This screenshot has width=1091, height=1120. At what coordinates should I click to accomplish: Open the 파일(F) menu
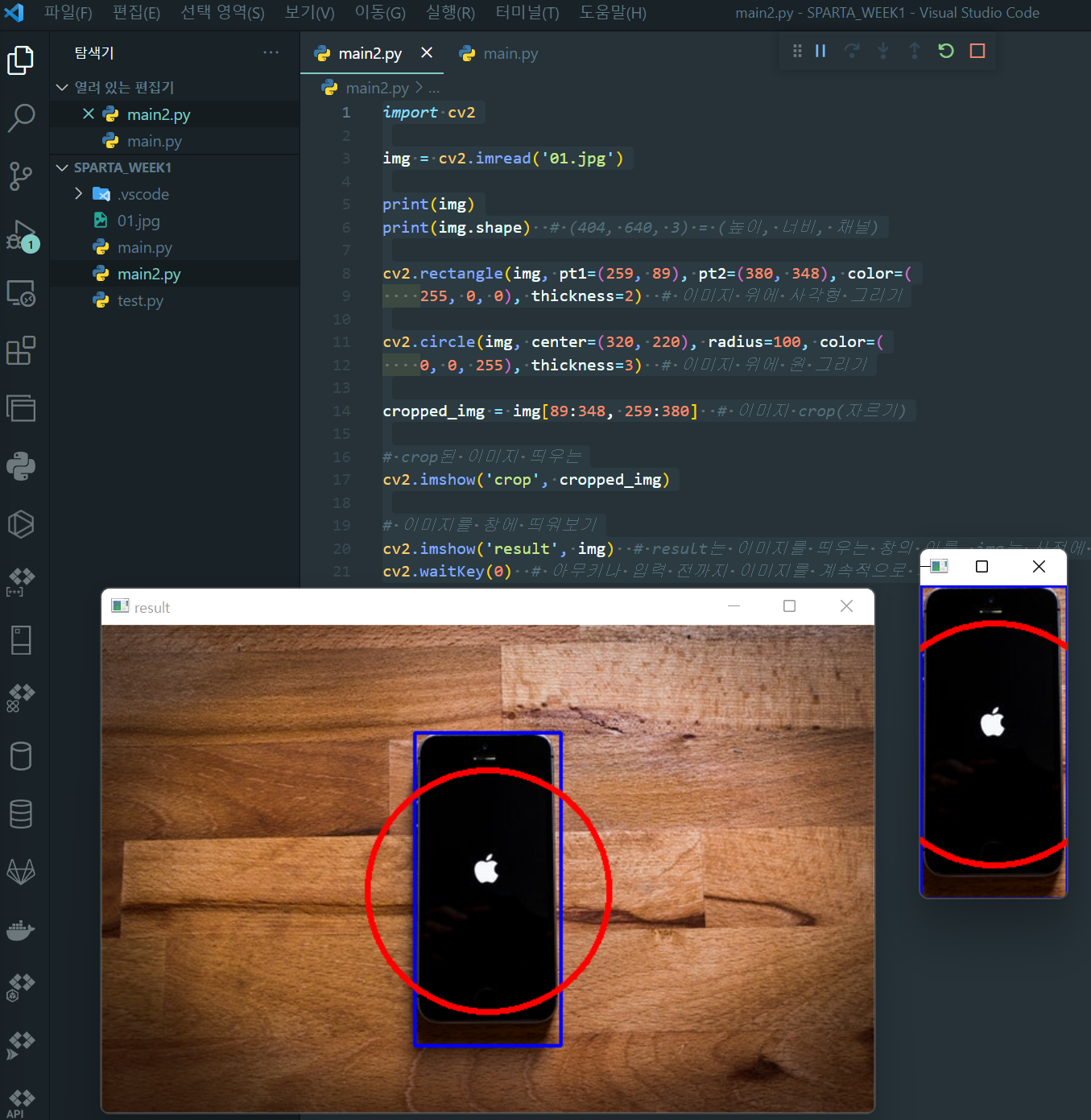coord(68,13)
